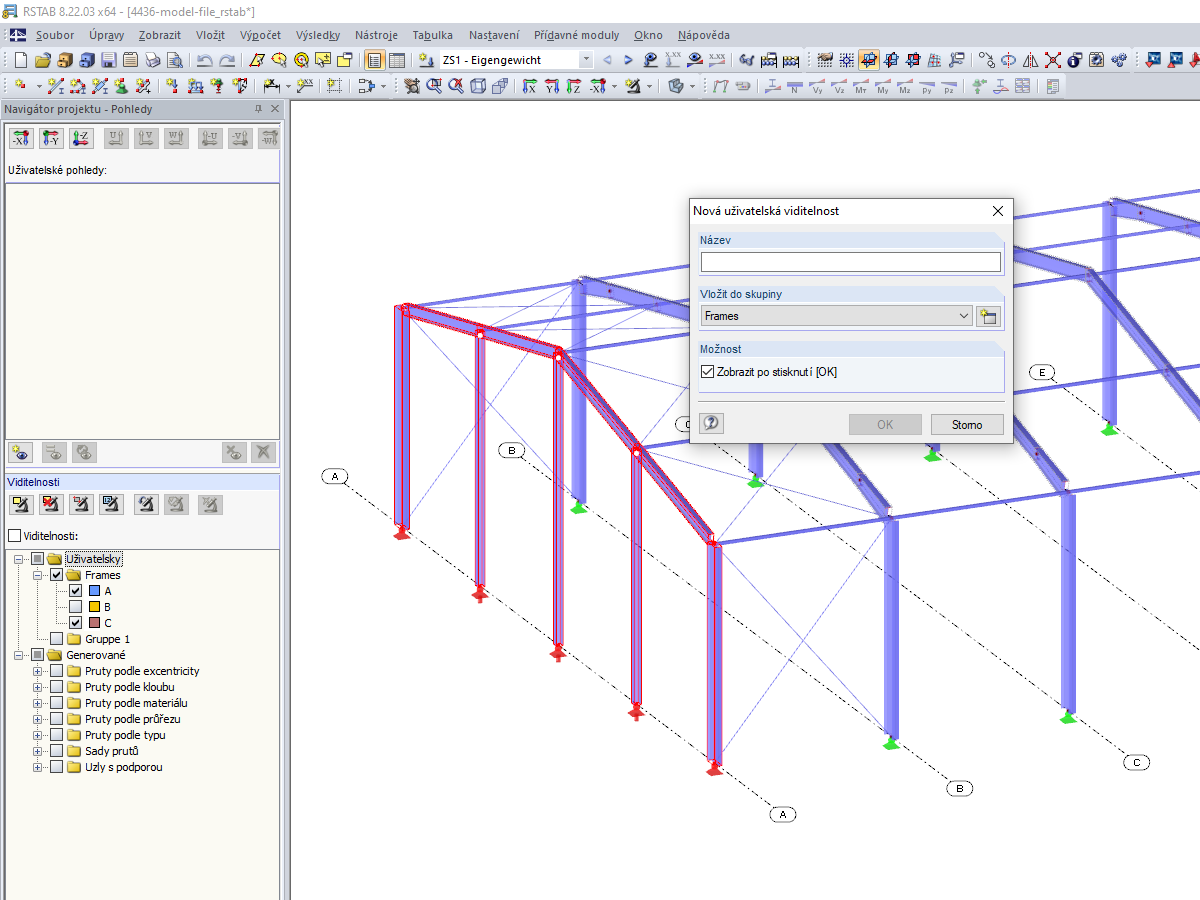Open the Úpravy menu
The height and width of the screenshot is (900, 1200).
tap(106, 35)
